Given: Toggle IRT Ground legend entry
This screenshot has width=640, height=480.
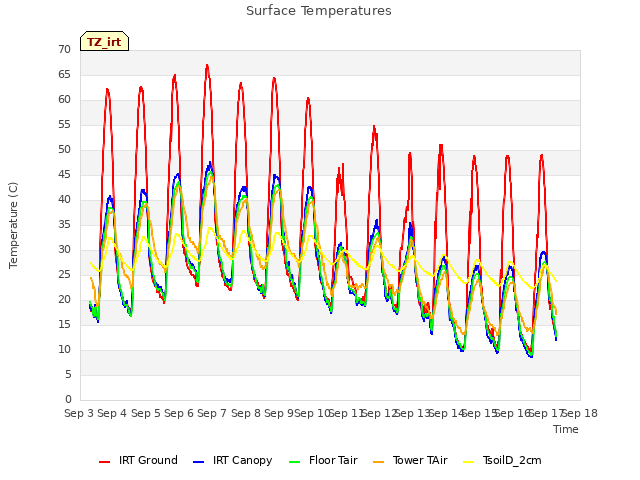Looking at the screenshot, I should (x=138, y=460).
